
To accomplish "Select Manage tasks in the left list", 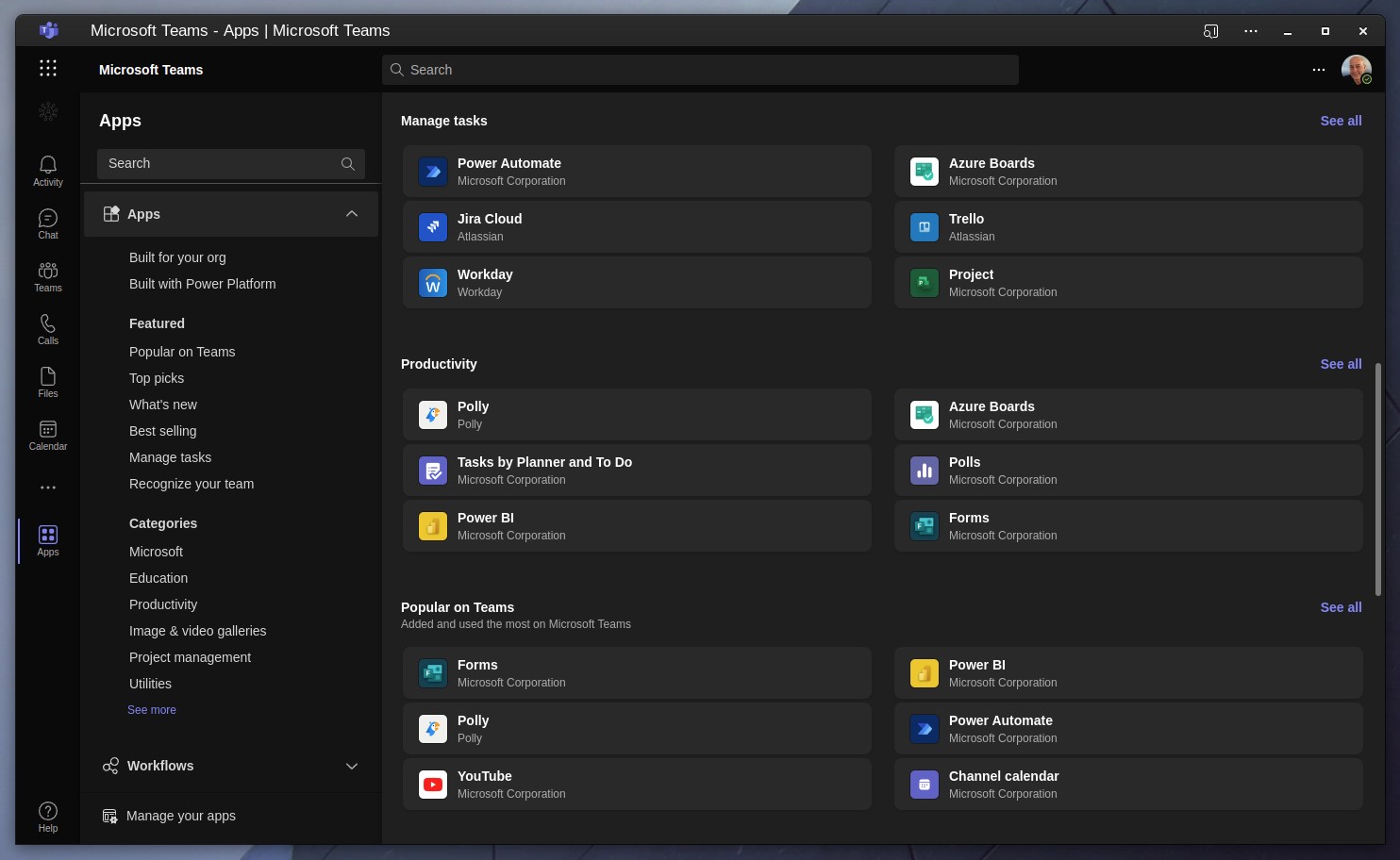I will [x=170, y=457].
